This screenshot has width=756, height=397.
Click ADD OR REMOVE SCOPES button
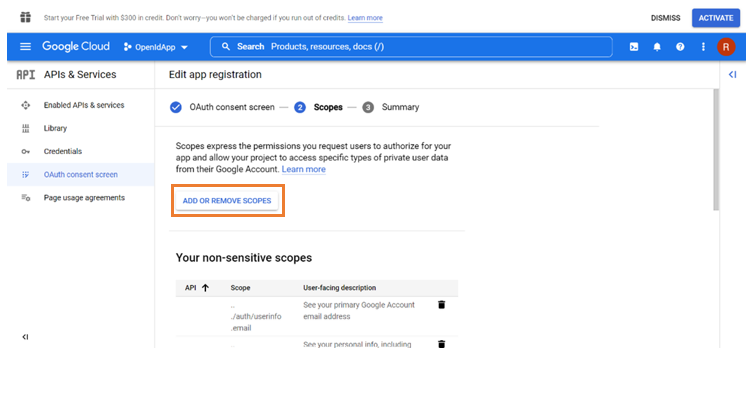tap(227, 201)
